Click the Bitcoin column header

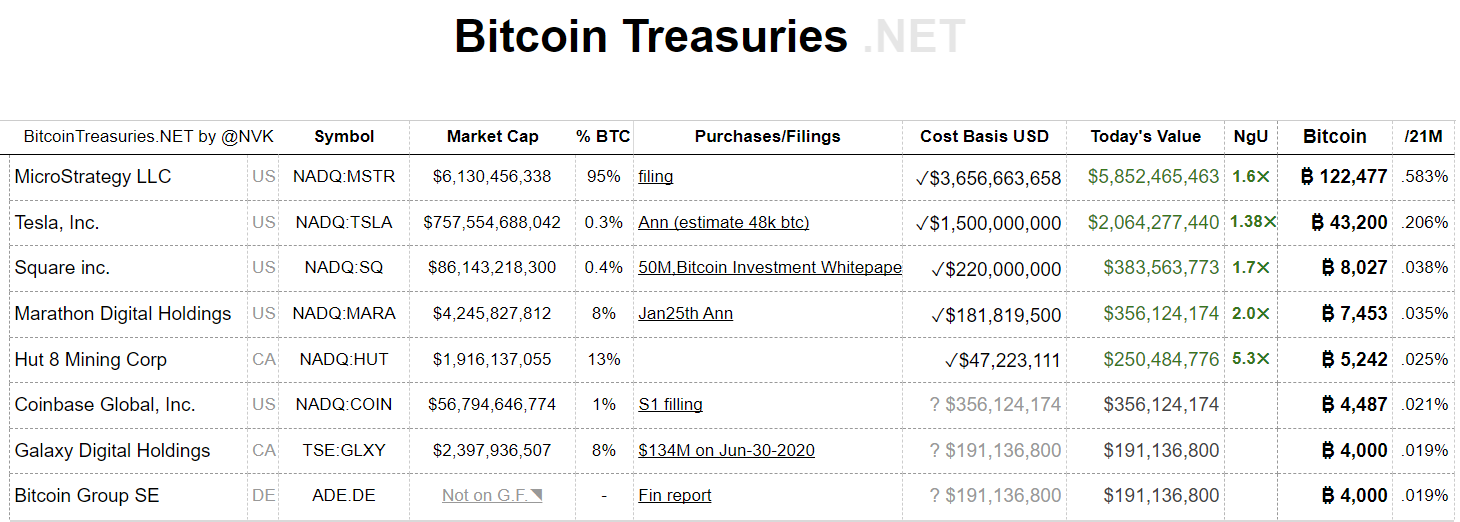coord(1334,137)
